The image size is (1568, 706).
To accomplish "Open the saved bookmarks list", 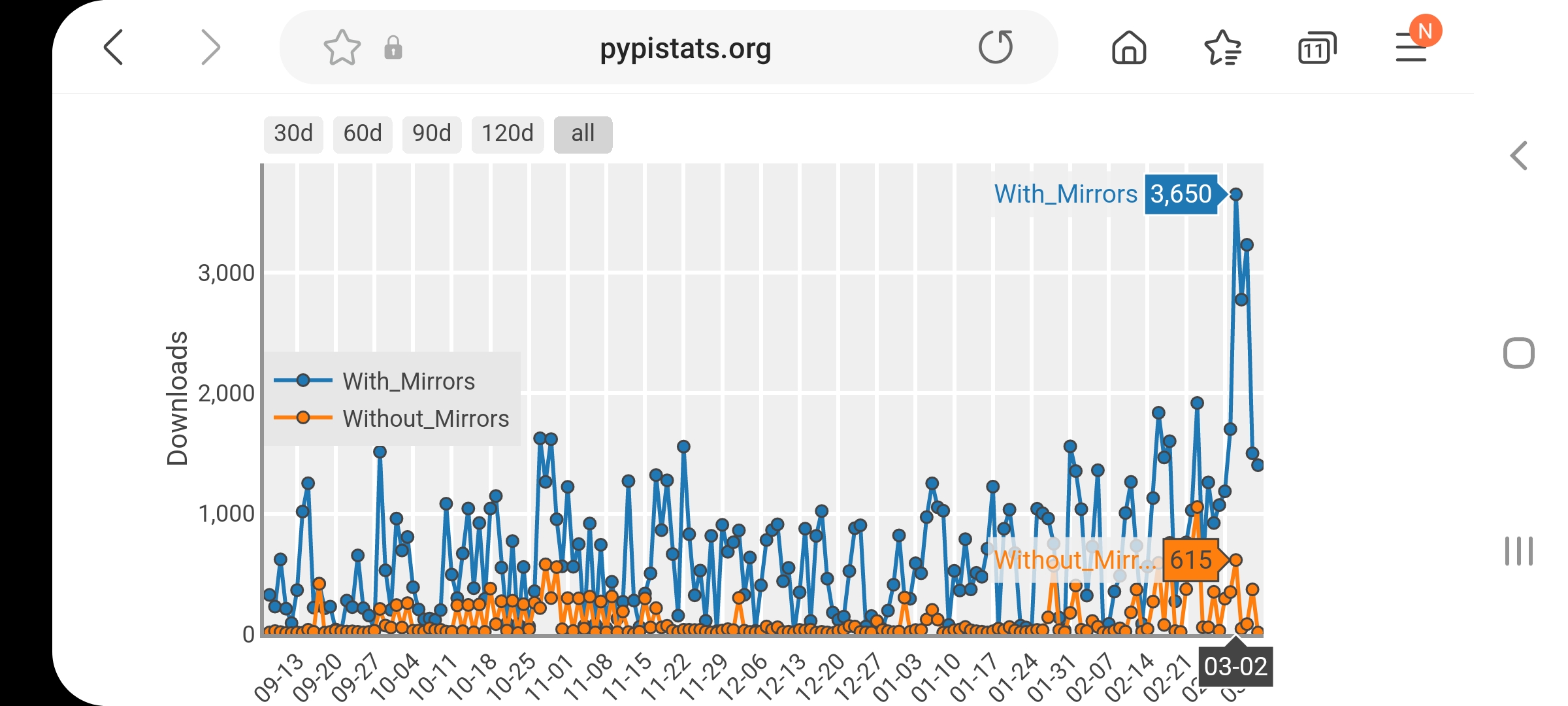I will tap(1222, 48).
